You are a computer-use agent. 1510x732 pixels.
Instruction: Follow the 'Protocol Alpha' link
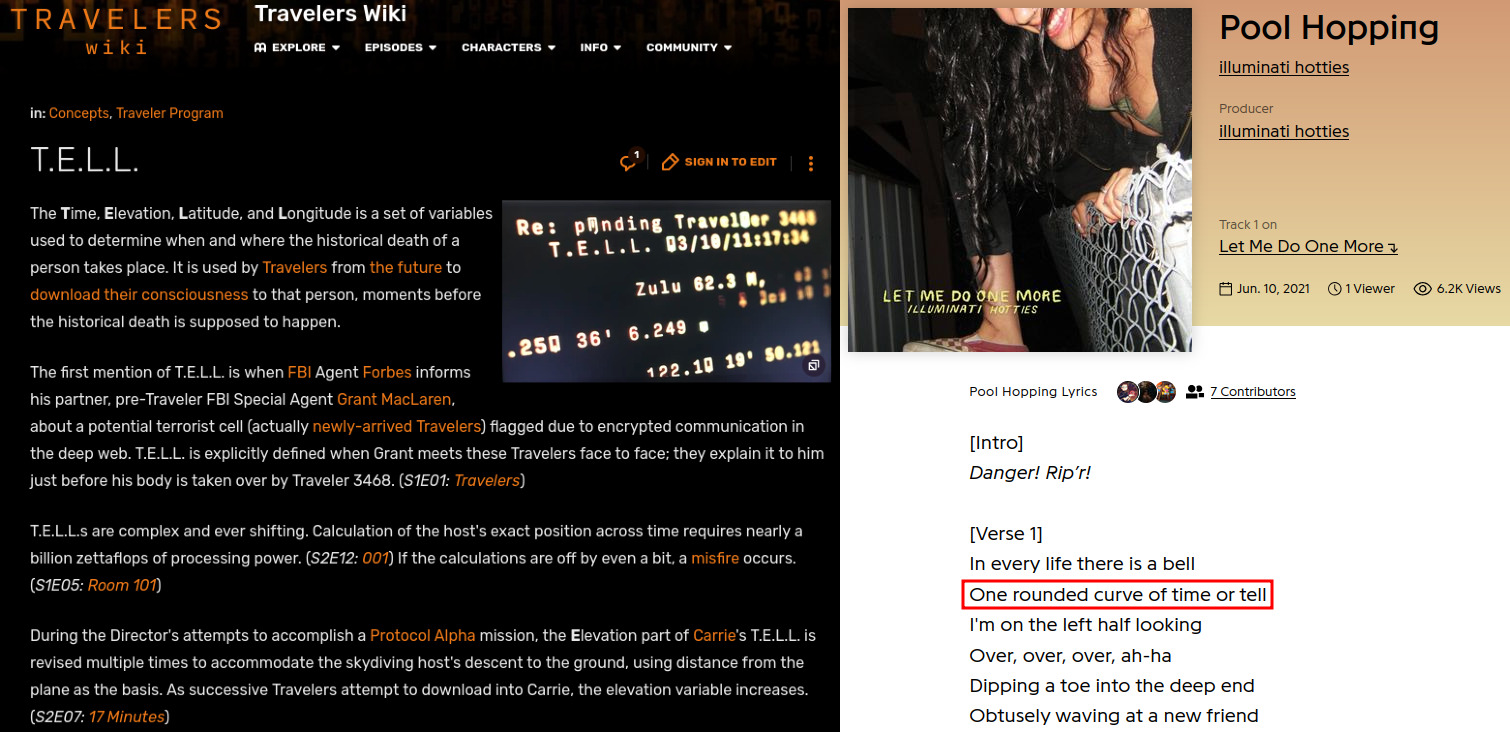click(423, 636)
